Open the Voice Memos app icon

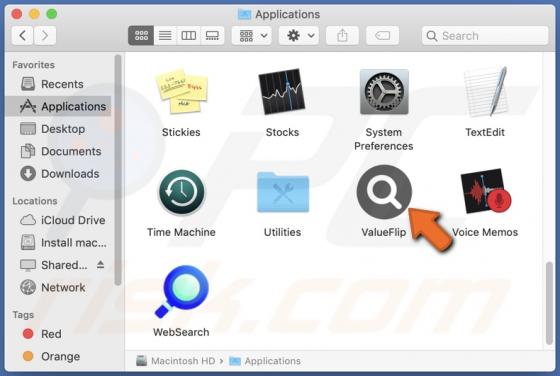point(486,191)
